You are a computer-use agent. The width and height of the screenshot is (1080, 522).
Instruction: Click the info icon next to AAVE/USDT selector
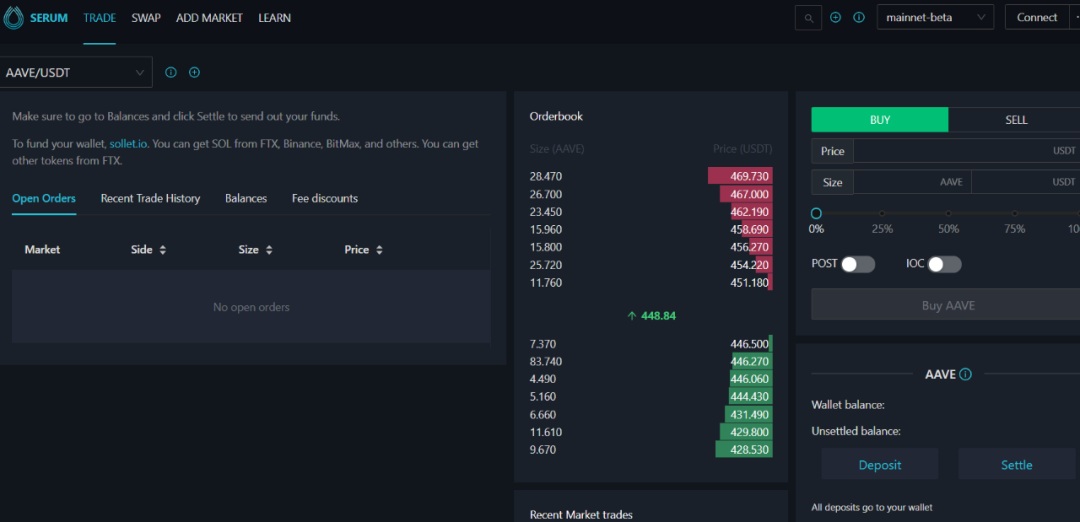171,73
